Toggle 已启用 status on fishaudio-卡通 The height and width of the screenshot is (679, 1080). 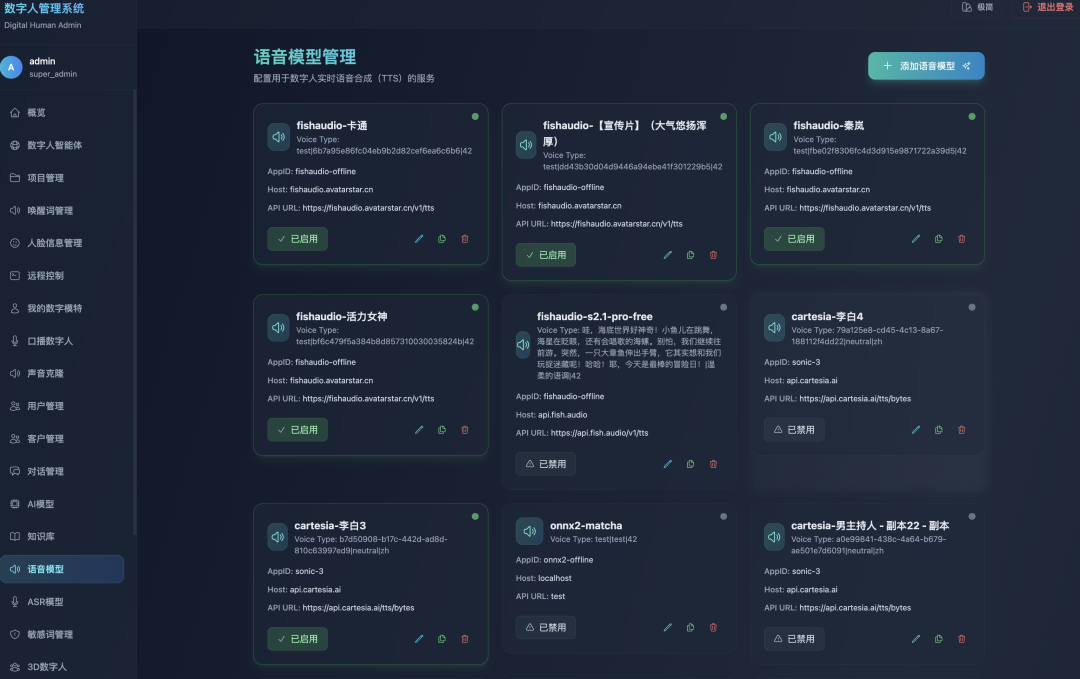pyautogui.click(x=298, y=239)
